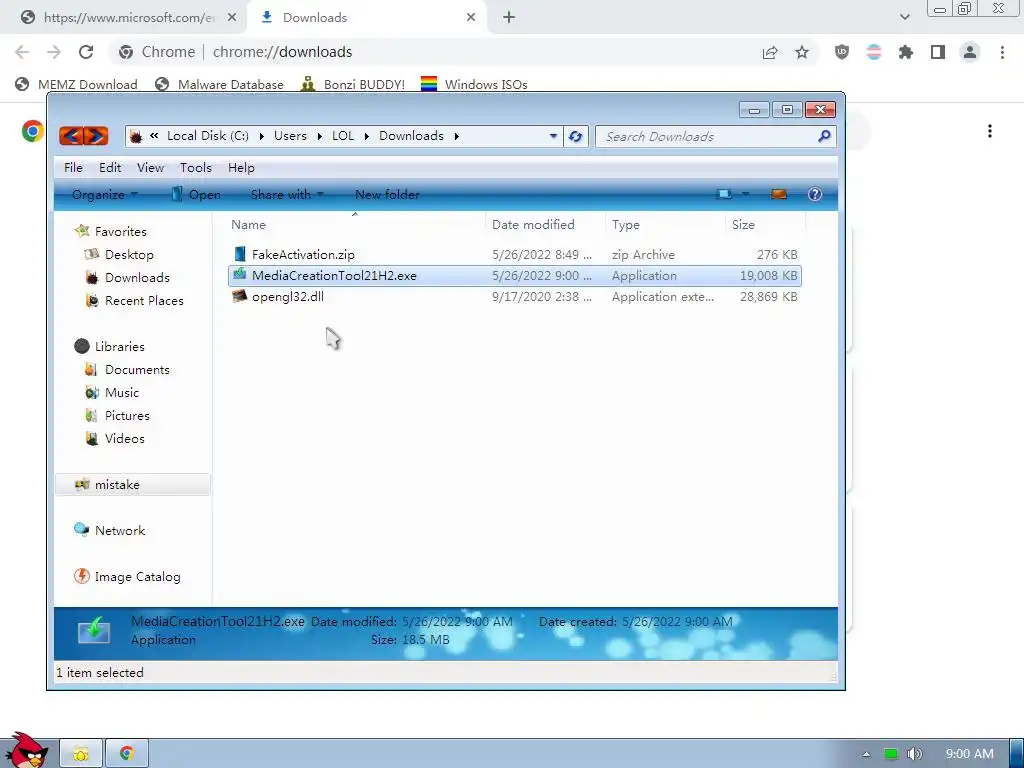Open the Chrome share icon
1024x768 pixels.
(x=770, y=52)
